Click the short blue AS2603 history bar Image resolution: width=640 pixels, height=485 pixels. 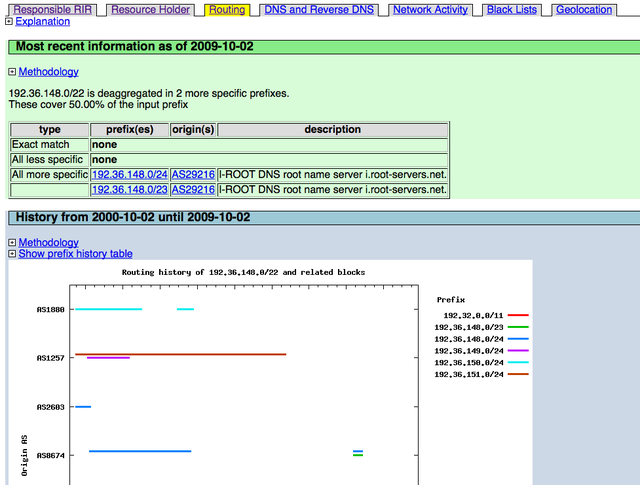[83, 407]
